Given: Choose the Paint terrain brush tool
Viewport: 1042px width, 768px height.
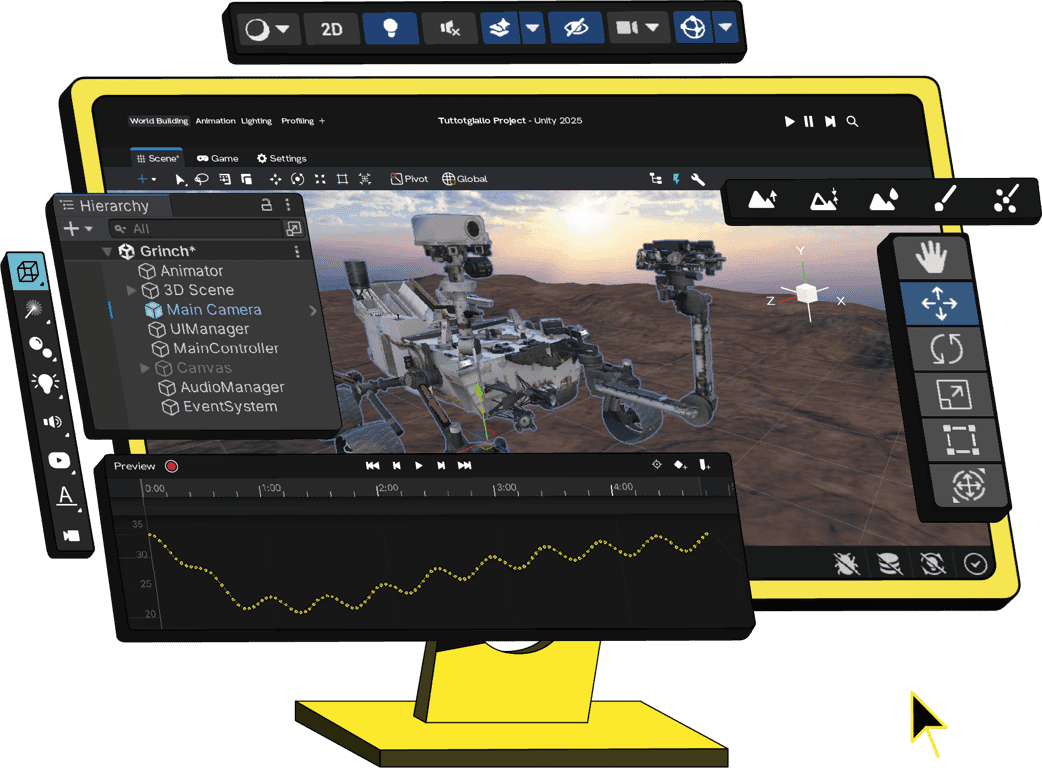Looking at the screenshot, I should pos(944,199).
